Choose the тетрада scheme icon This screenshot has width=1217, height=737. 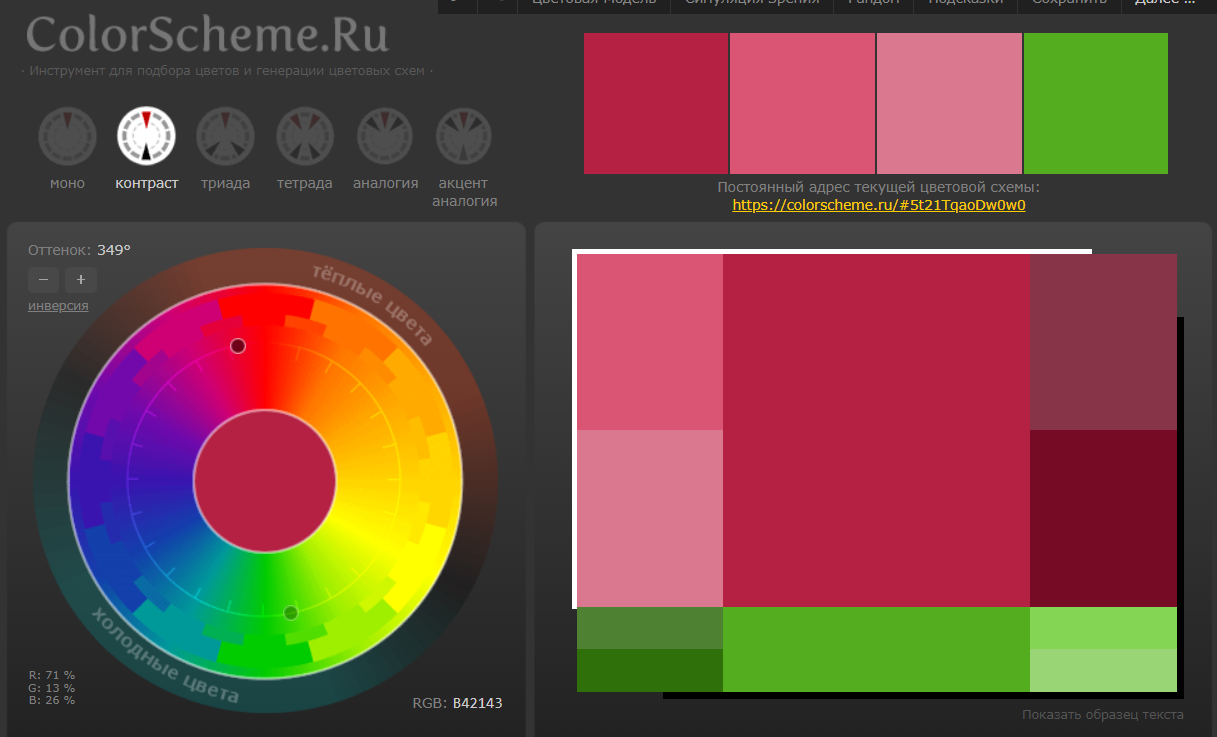tap(305, 136)
